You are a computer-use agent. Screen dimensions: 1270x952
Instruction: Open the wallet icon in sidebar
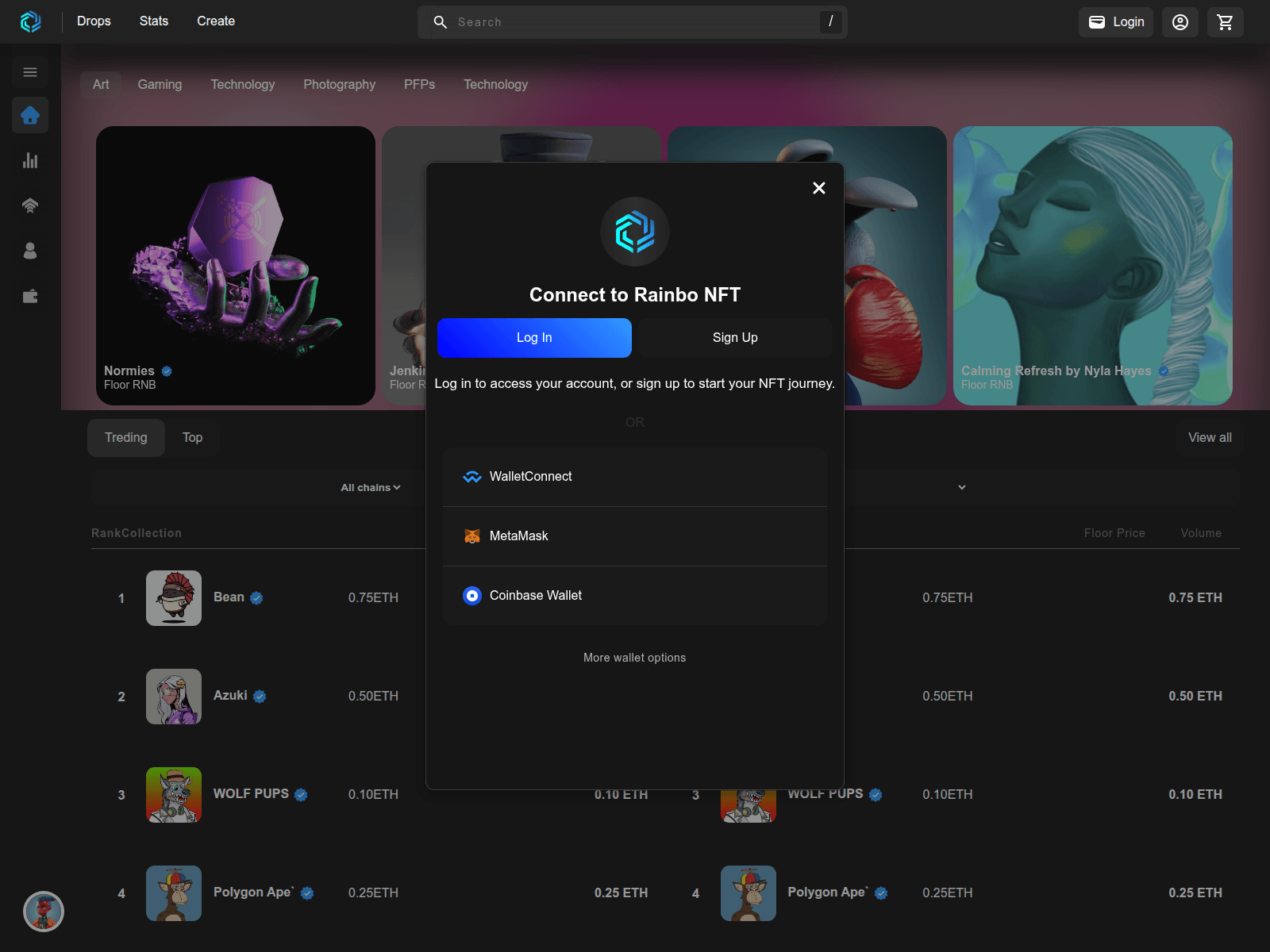click(30, 297)
